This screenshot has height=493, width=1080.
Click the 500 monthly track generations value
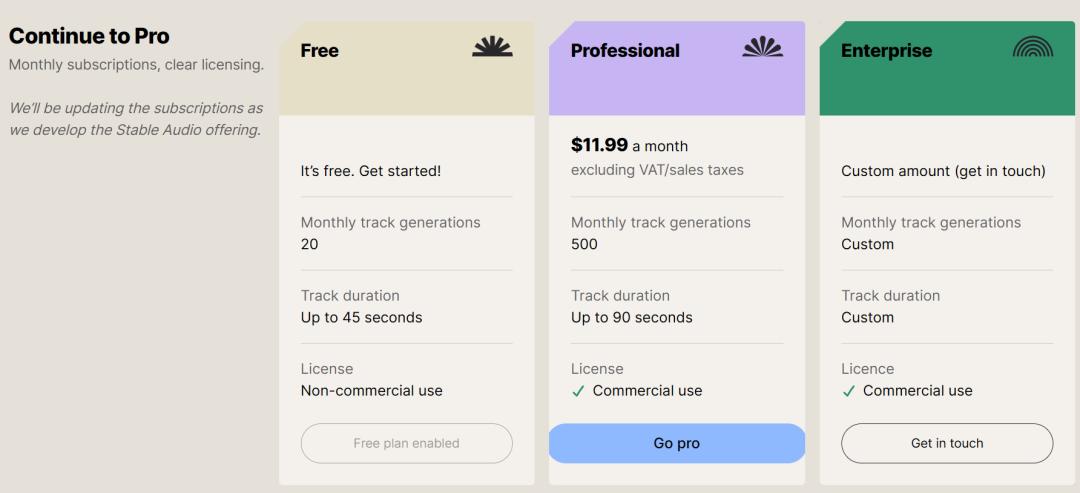tap(584, 244)
